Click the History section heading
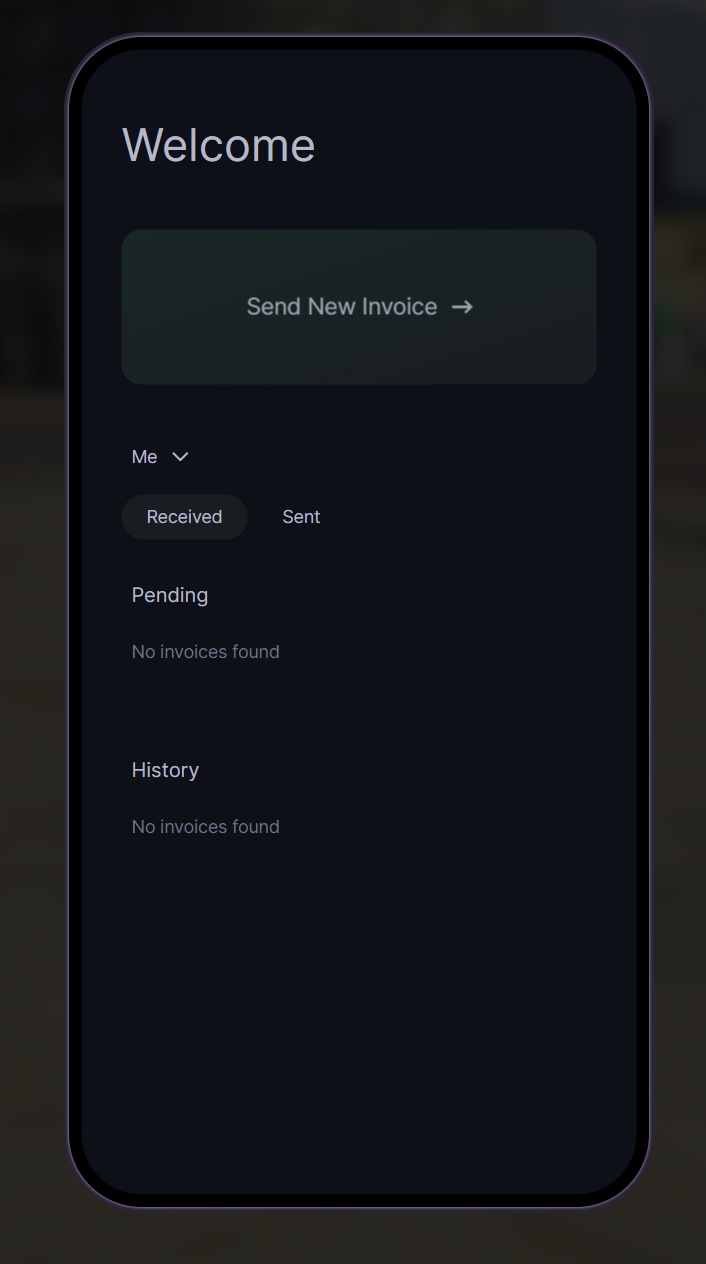Viewport: 706px width, 1264px height. pyautogui.click(x=165, y=770)
